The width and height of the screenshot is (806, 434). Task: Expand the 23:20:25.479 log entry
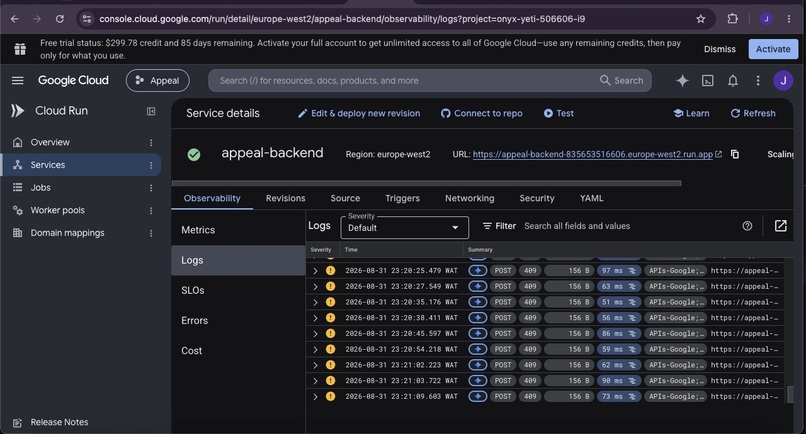(315, 271)
